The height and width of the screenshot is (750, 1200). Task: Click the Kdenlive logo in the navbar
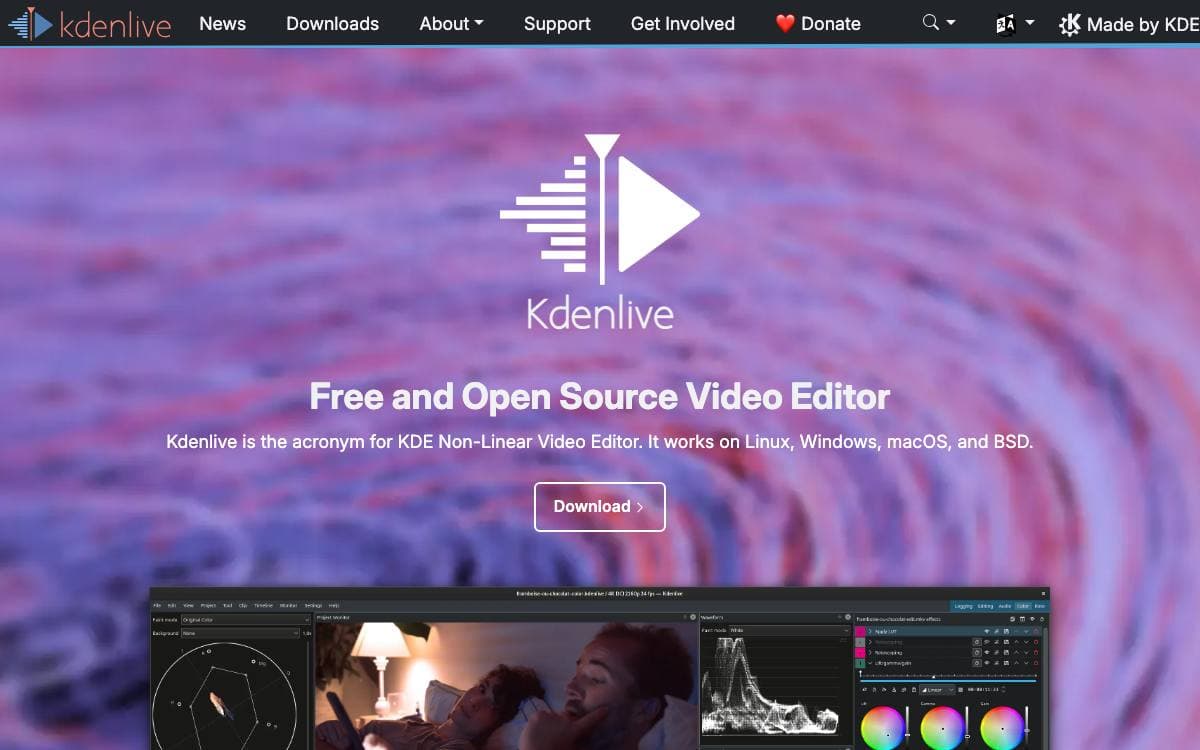pyautogui.click(x=89, y=23)
